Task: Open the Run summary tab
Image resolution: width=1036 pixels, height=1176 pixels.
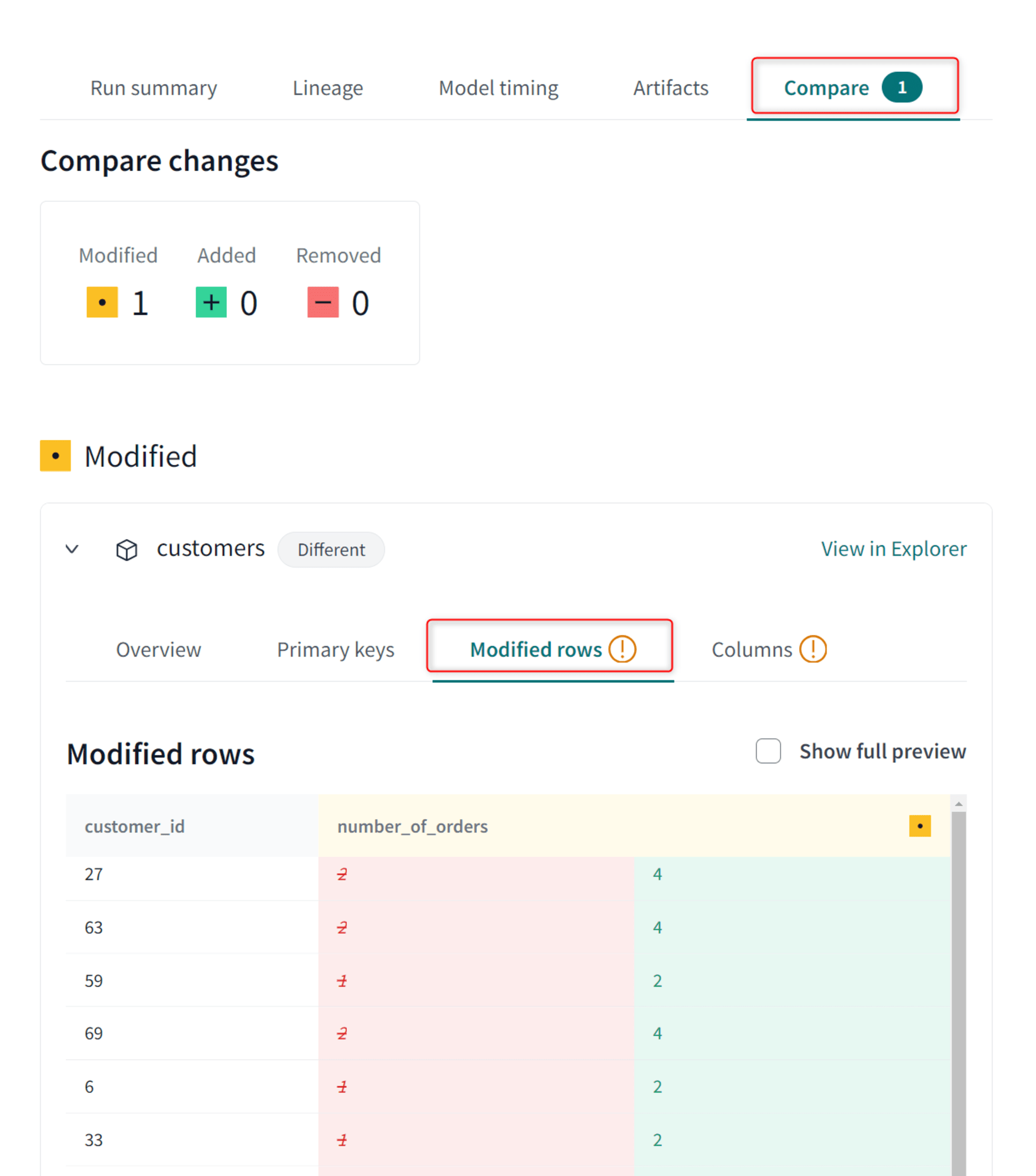Action: point(153,88)
